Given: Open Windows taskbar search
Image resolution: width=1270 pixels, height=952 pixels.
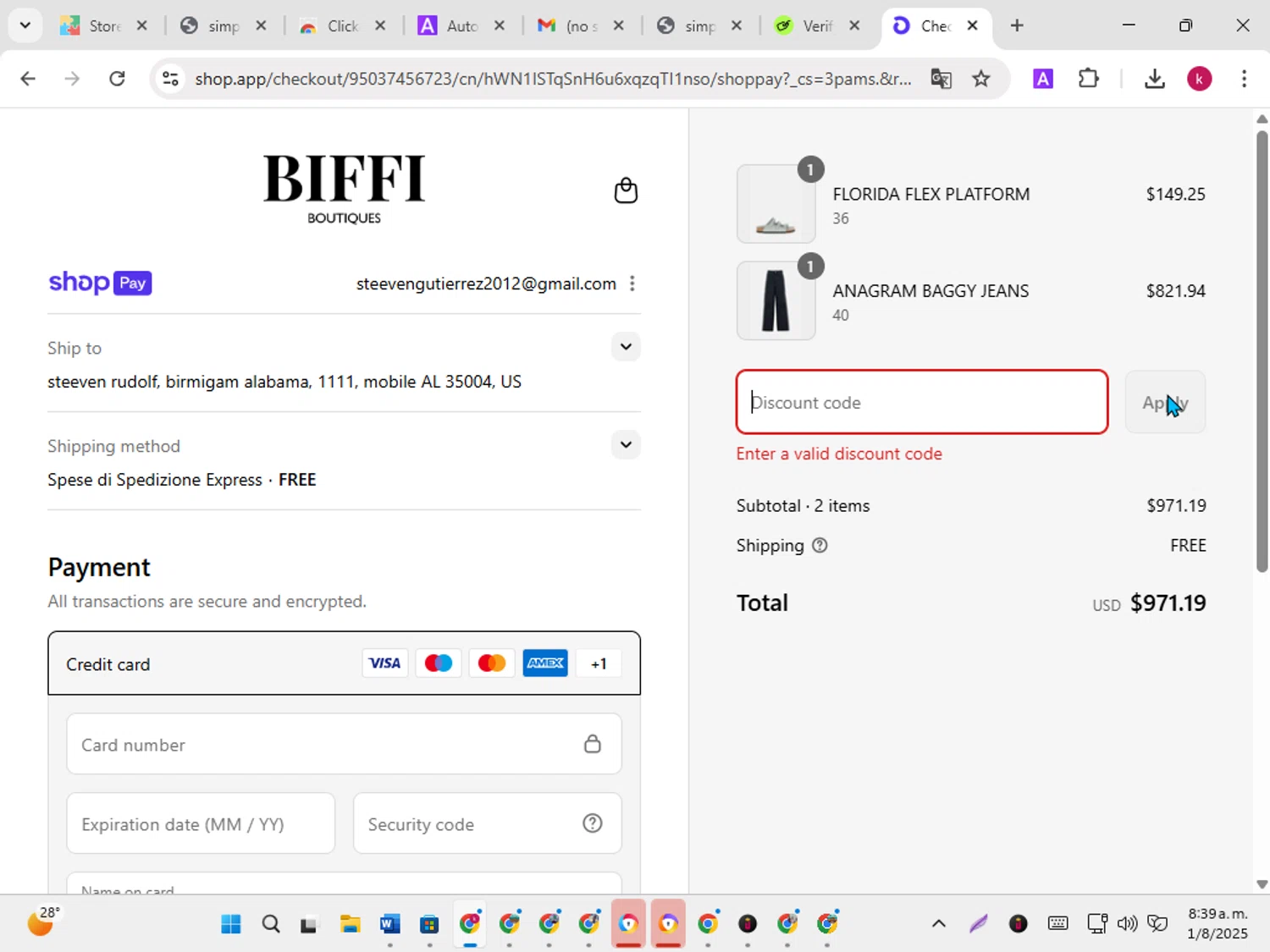Looking at the screenshot, I should [270, 923].
